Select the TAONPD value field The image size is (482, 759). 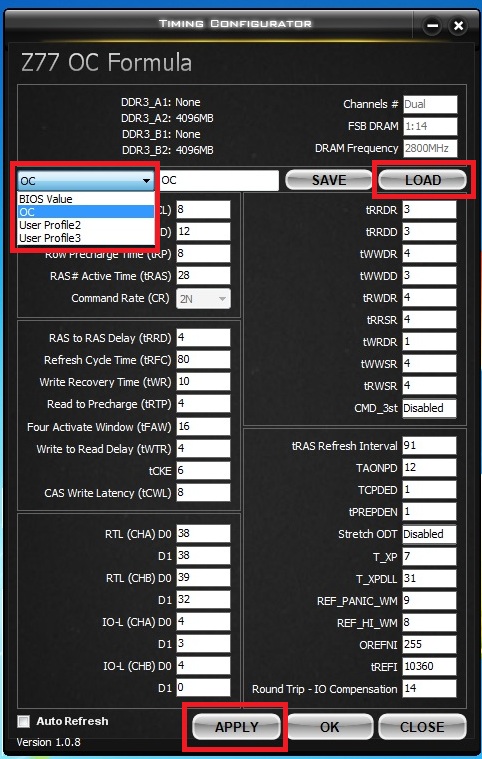click(429, 468)
